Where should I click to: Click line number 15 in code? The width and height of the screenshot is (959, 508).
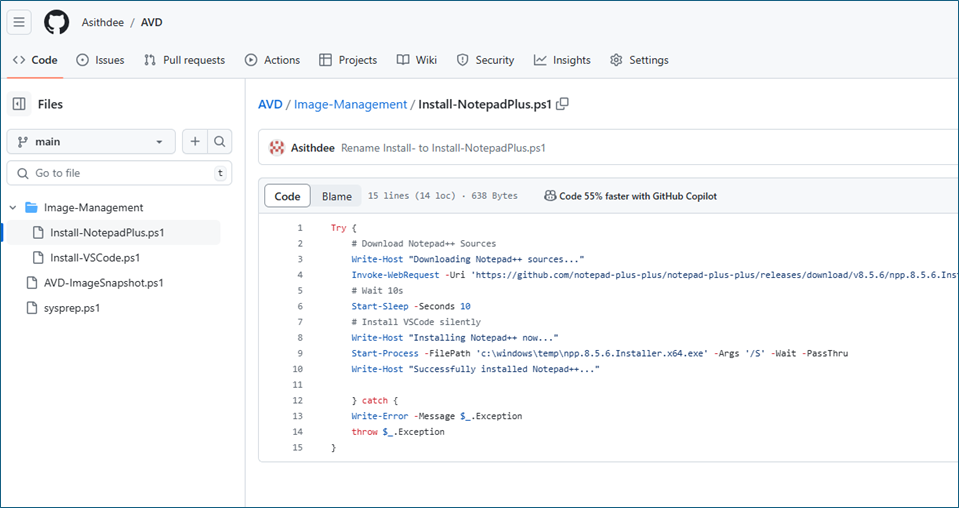(297, 447)
